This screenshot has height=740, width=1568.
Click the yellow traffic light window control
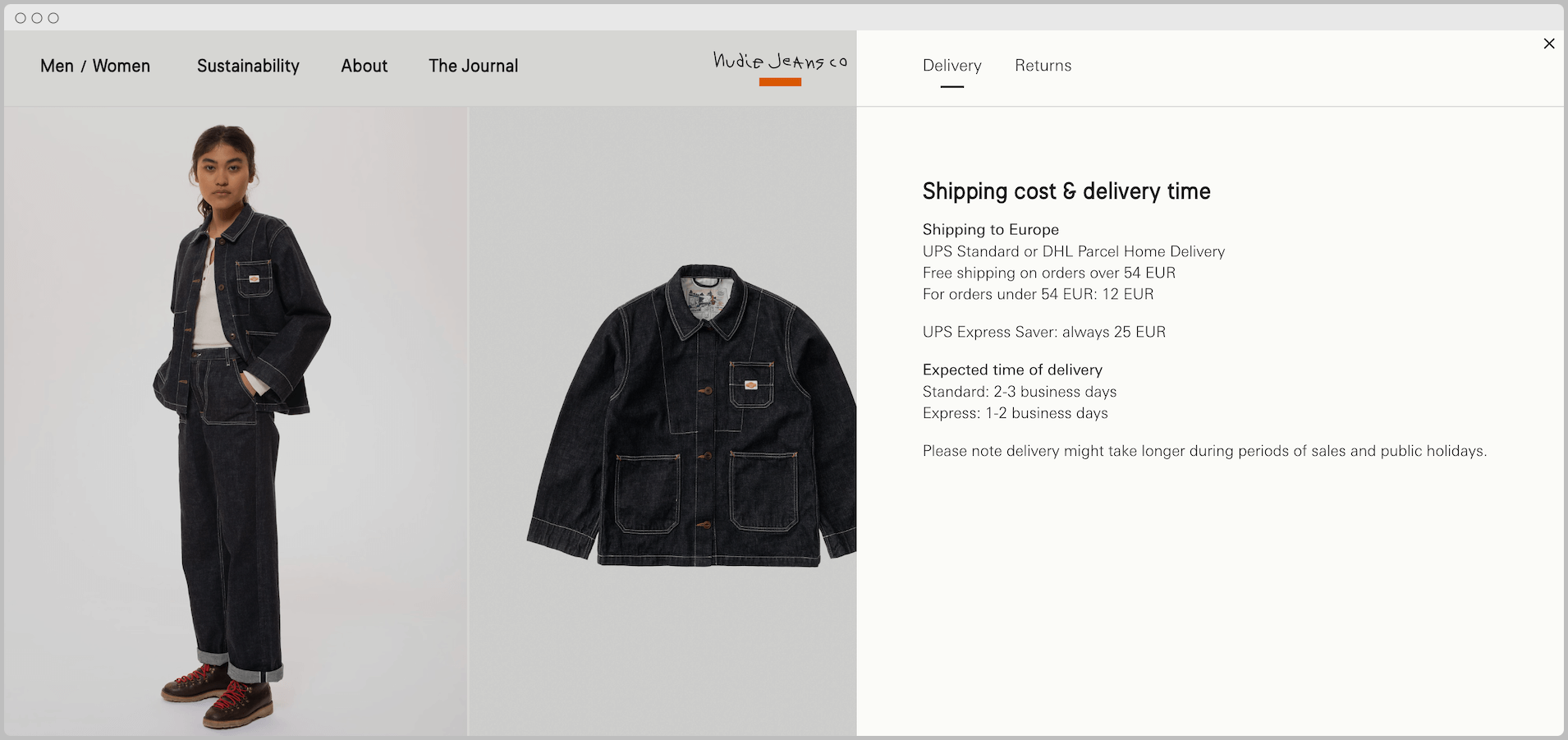click(36, 17)
